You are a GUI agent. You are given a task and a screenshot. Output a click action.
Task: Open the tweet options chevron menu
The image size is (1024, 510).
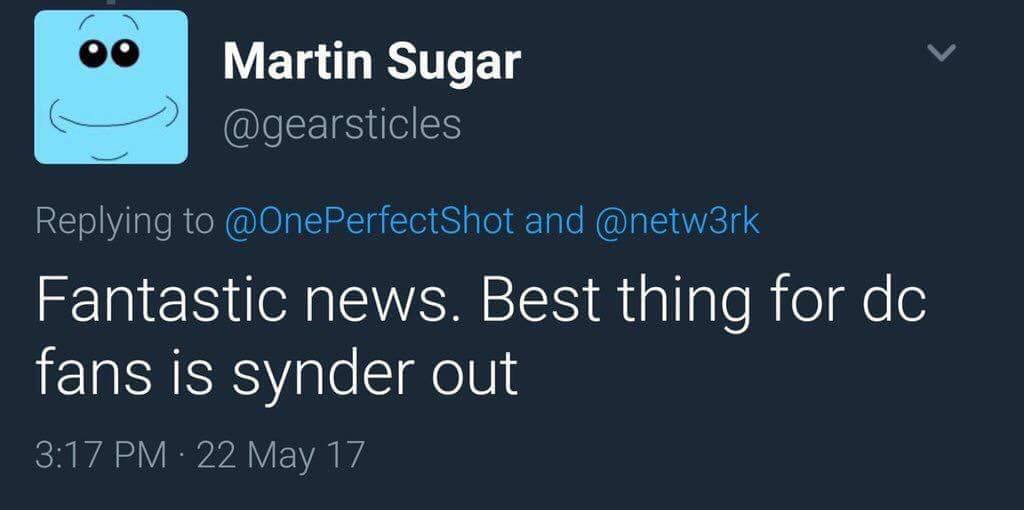[x=942, y=53]
